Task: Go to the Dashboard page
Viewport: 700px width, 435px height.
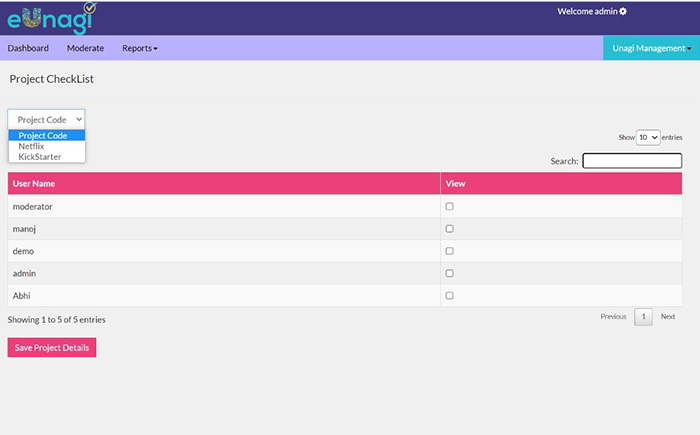Action: pyautogui.click(x=28, y=48)
